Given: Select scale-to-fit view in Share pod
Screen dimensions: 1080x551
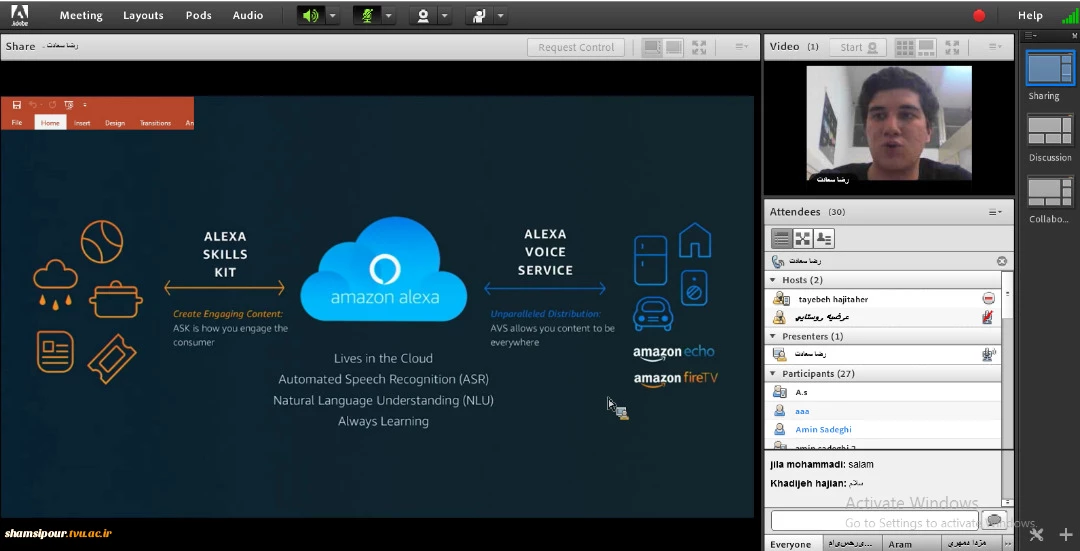Looking at the screenshot, I should [651, 47].
